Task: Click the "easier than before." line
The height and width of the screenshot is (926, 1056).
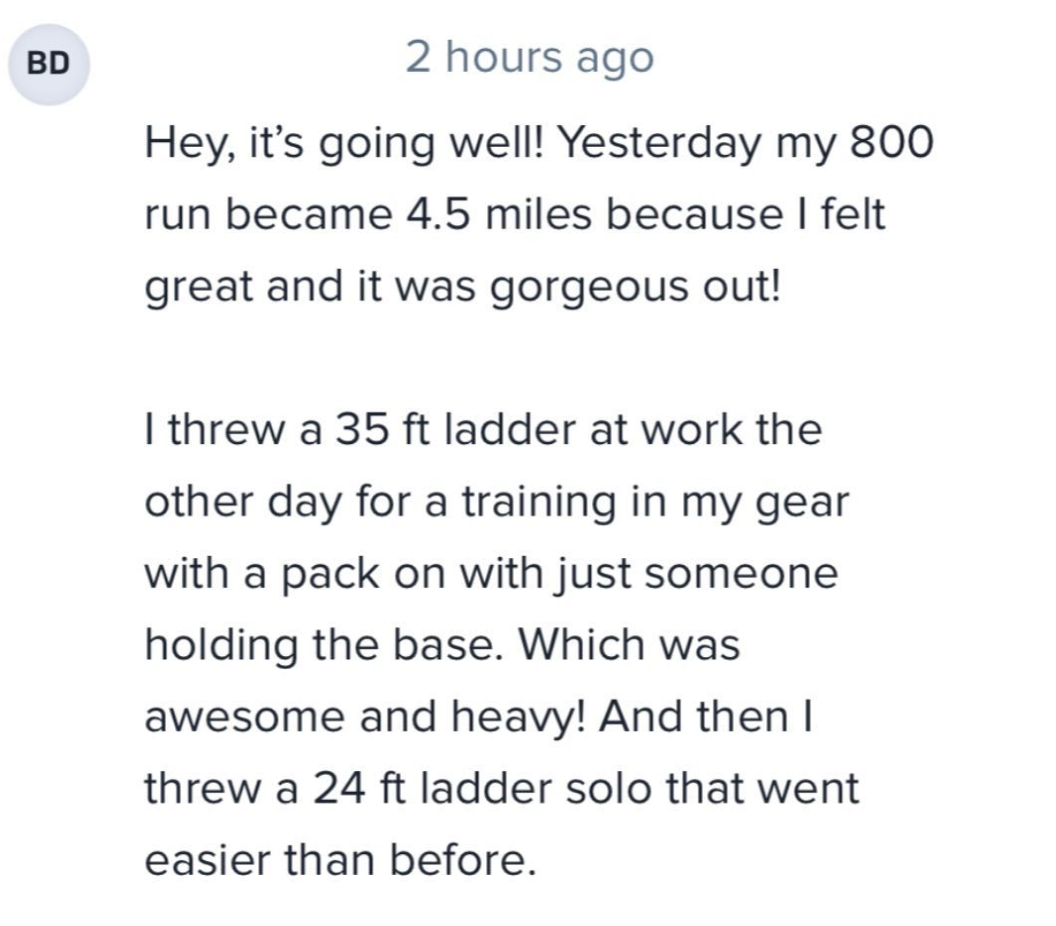Action: pos(336,860)
